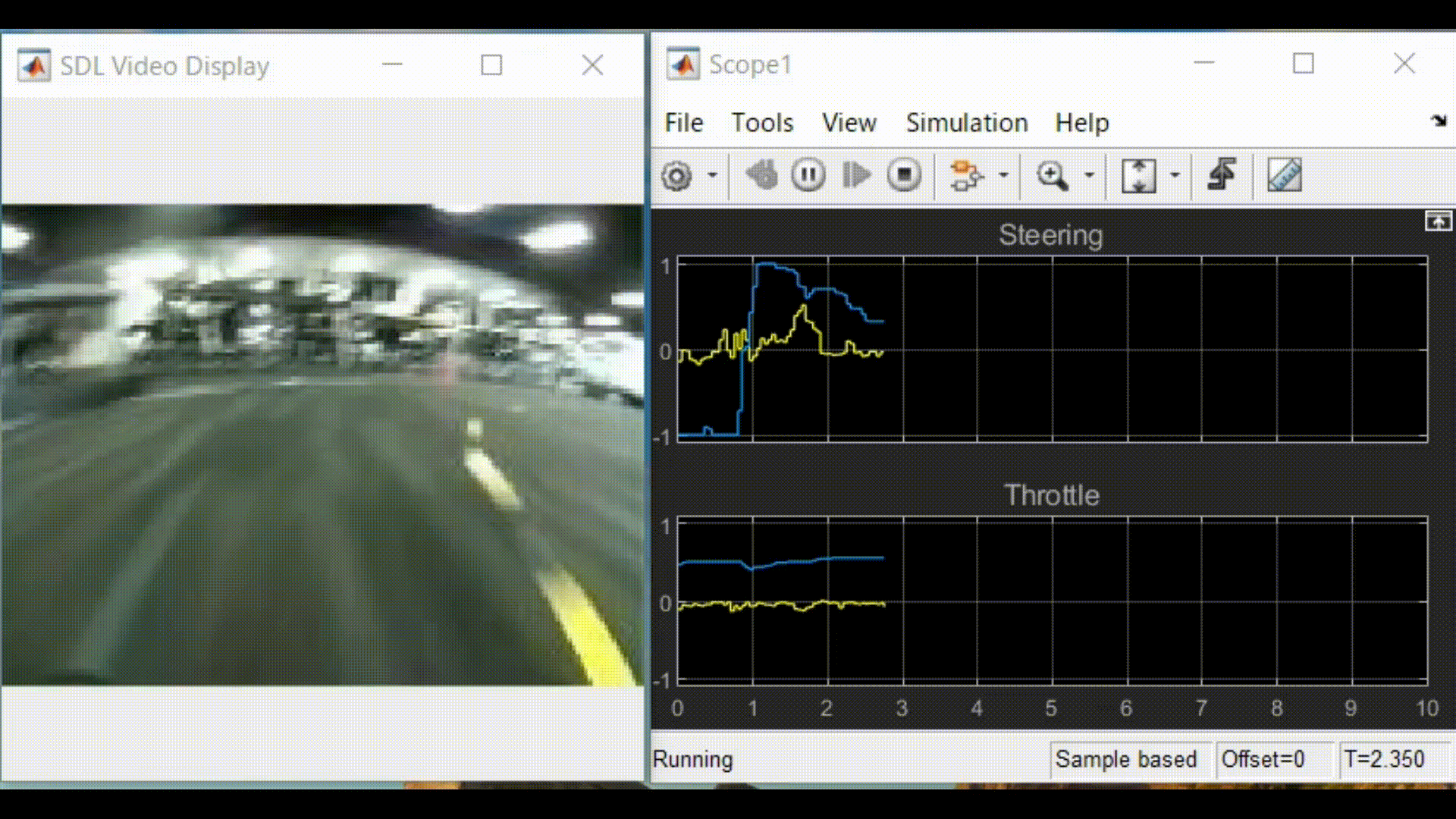Expand Configuration Properties dropdown arrow
The width and height of the screenshot is (1456, 819).
coord(712,176)
